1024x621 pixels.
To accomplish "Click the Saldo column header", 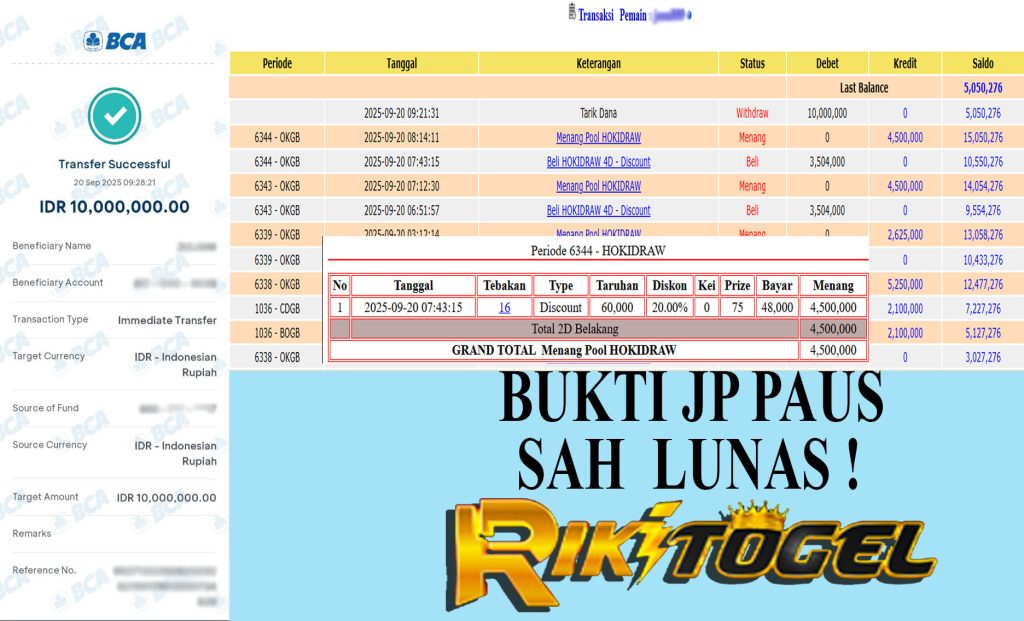I will pos(982,63).
